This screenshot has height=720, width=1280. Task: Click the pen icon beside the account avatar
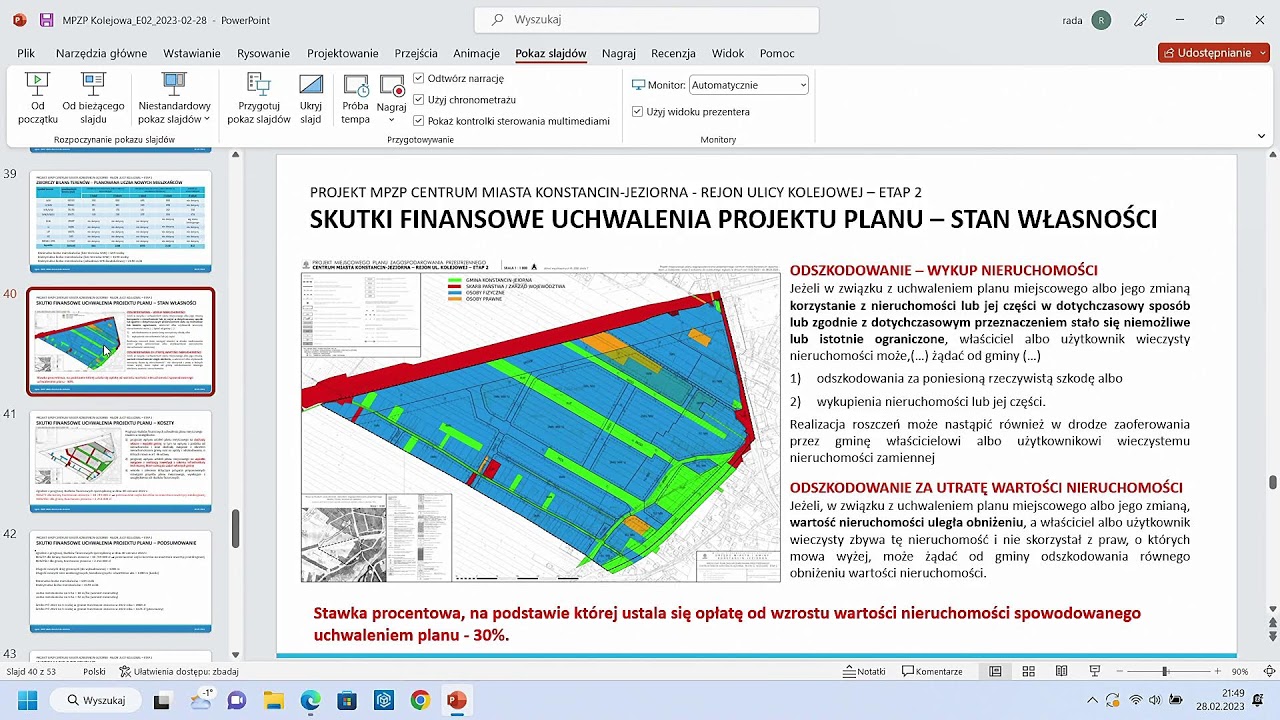click(1142, 20)
